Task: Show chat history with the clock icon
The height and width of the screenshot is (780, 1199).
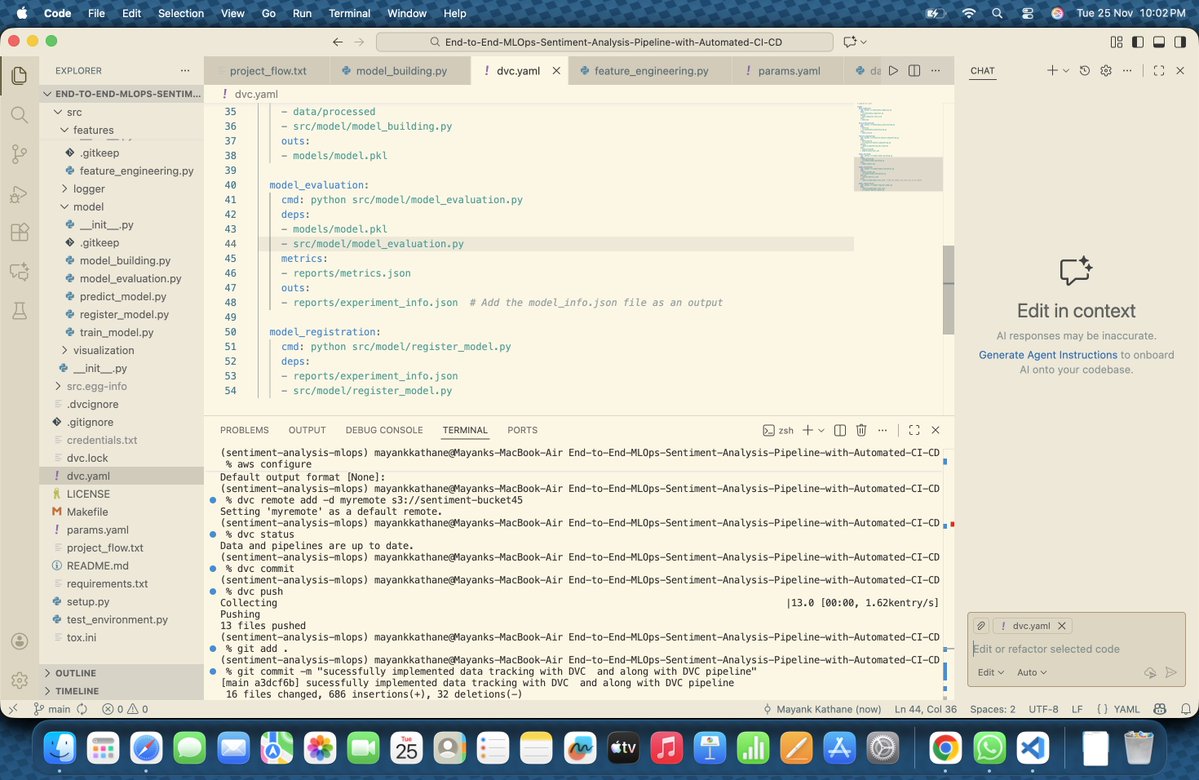Action: point(1083,70)
